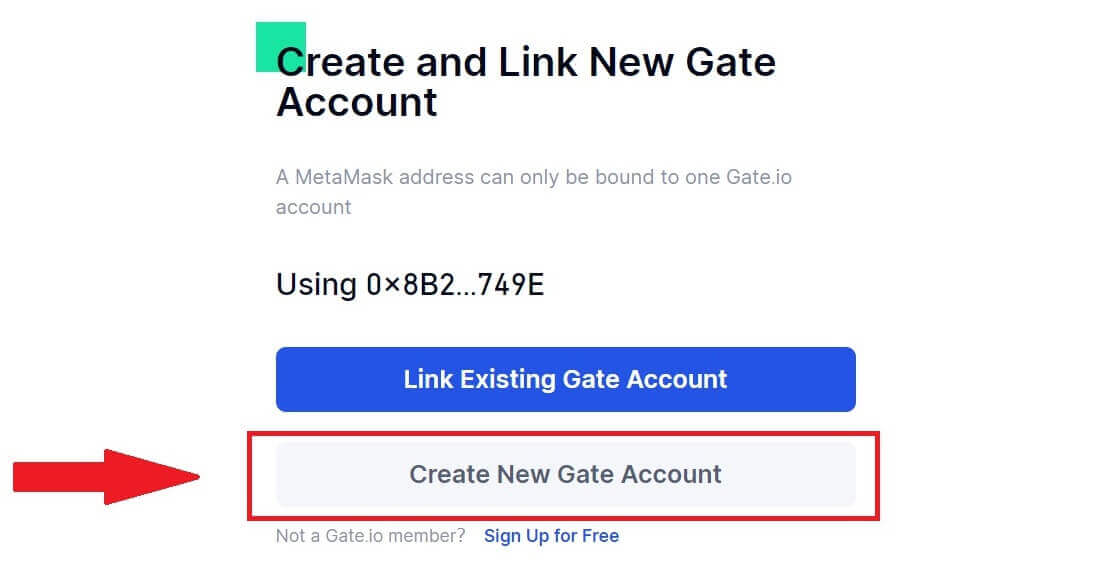
Task: Click the red arrow pointing at the button
Action: [x=106, y=477]
